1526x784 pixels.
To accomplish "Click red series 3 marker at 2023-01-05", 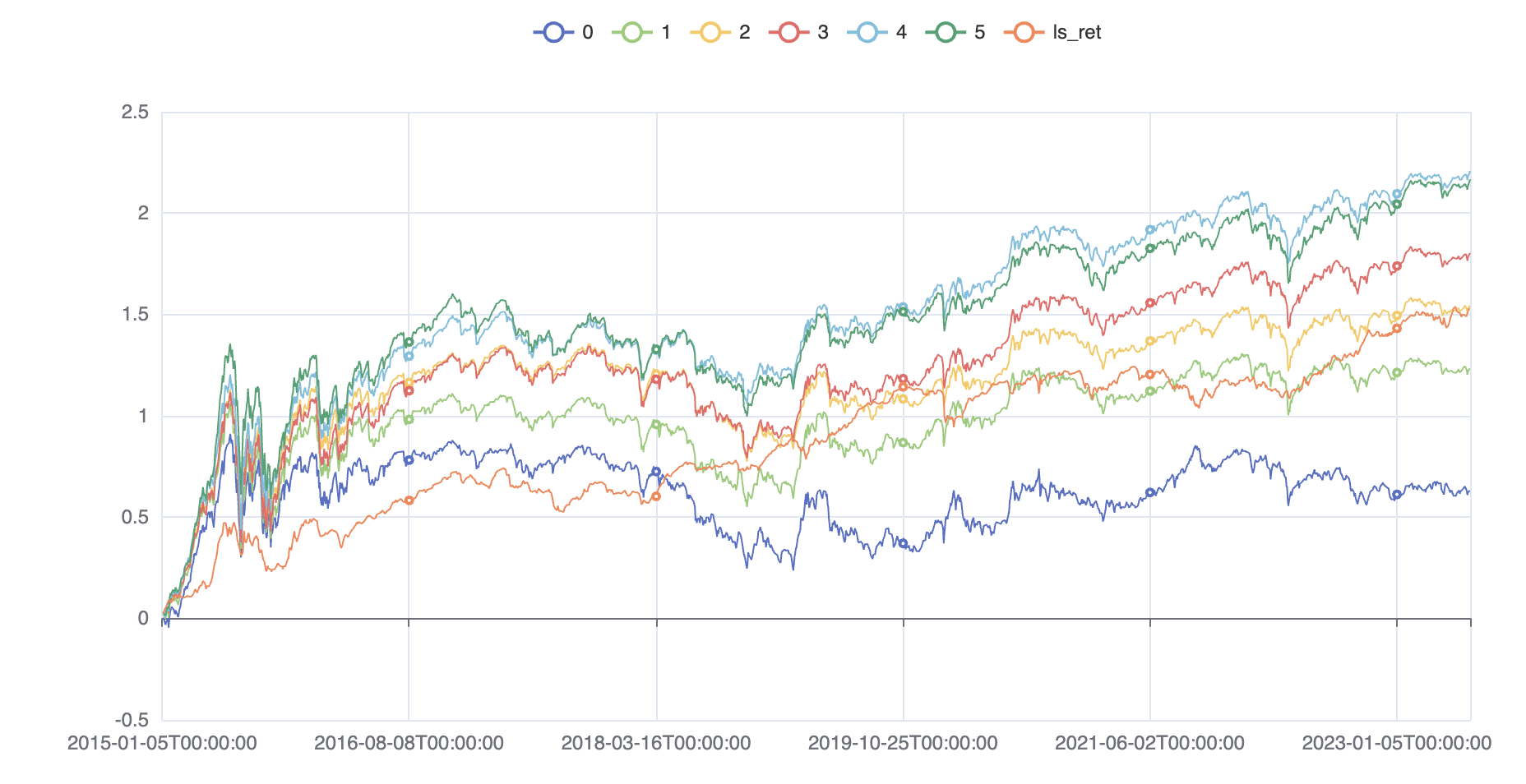I will (1396, 266).
